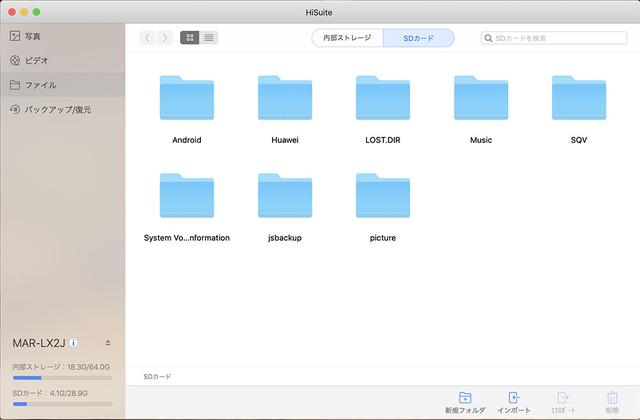Viewport: 640px width, 420px height.
Task: Click the MAR-LX2J device name
Action: pos(39,343)
